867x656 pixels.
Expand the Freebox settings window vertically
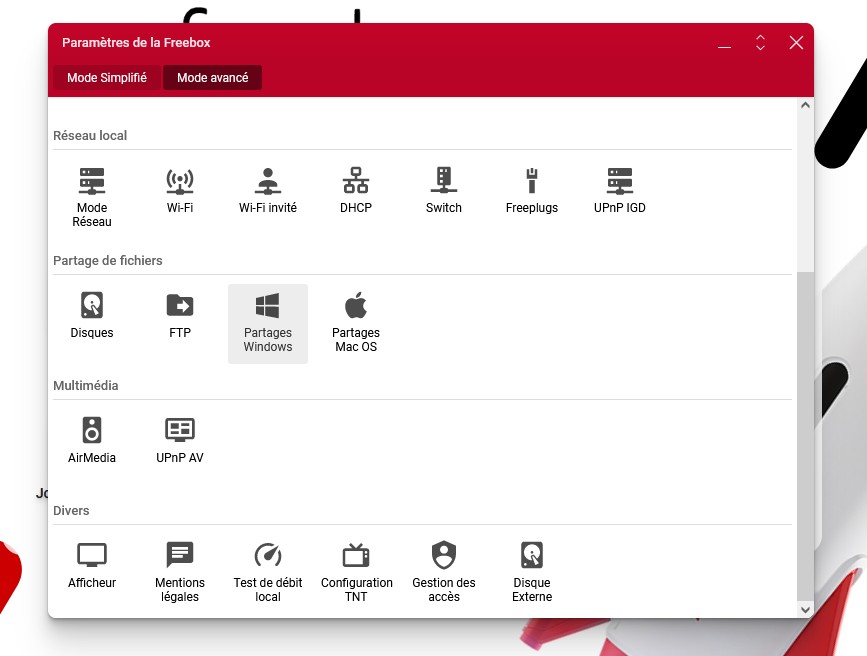click(760, 43)
